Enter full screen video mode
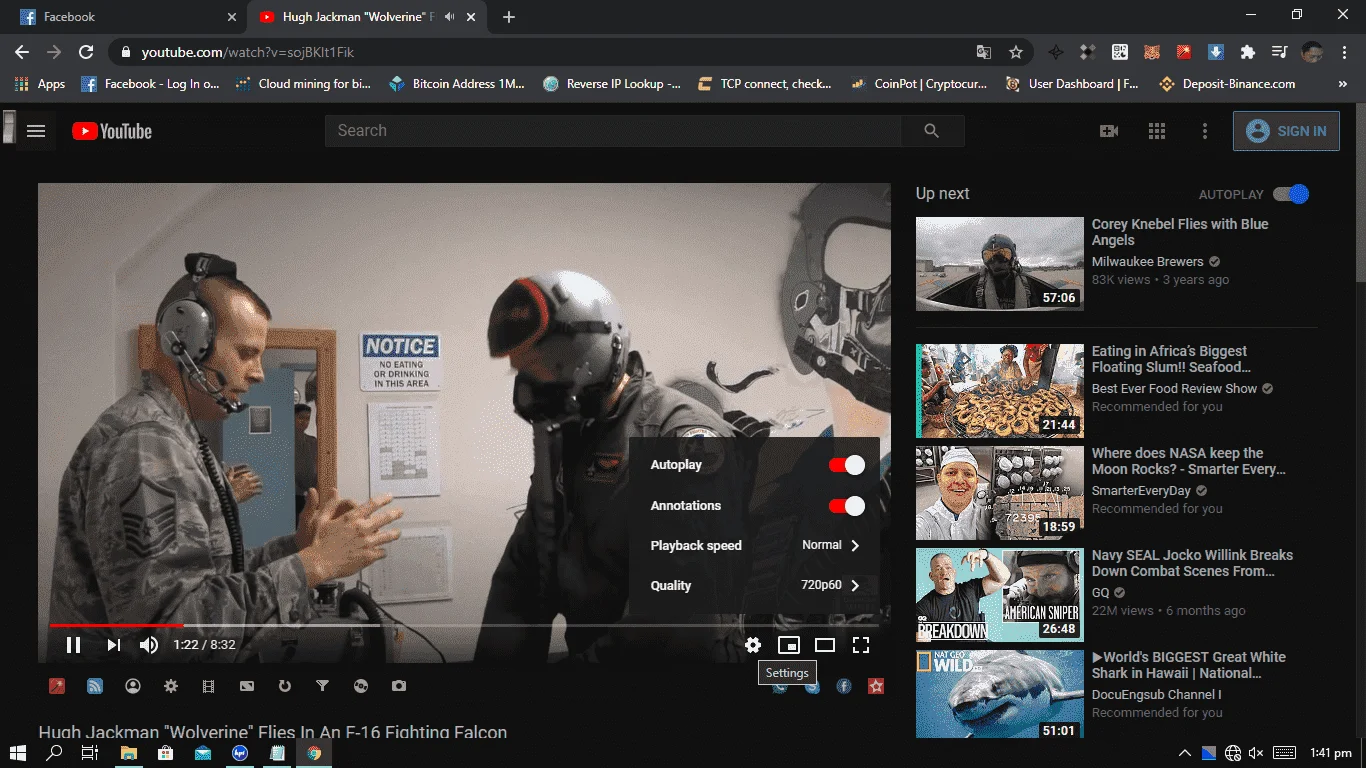 coord(861,645)
